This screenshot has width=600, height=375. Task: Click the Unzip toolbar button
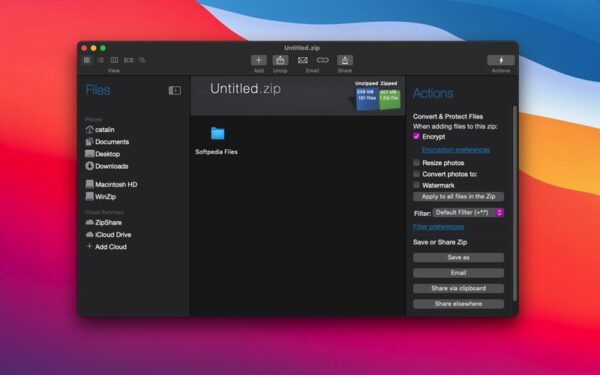[280, 60]
